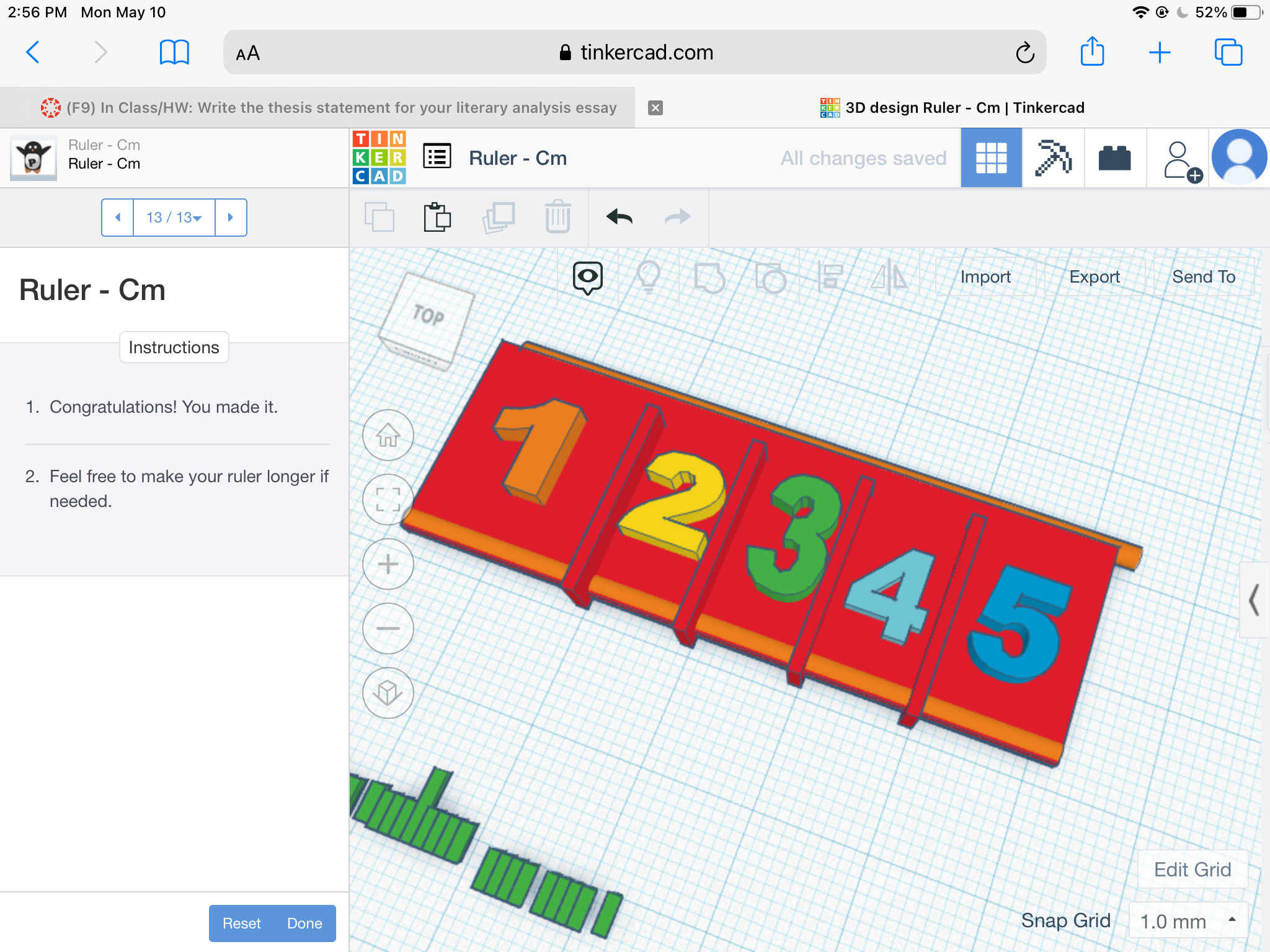Image resolution: width=1270 pixels, height=952 pixels.
Task: Click the Tinkercad logo
Action: click(x=380, y=157)
